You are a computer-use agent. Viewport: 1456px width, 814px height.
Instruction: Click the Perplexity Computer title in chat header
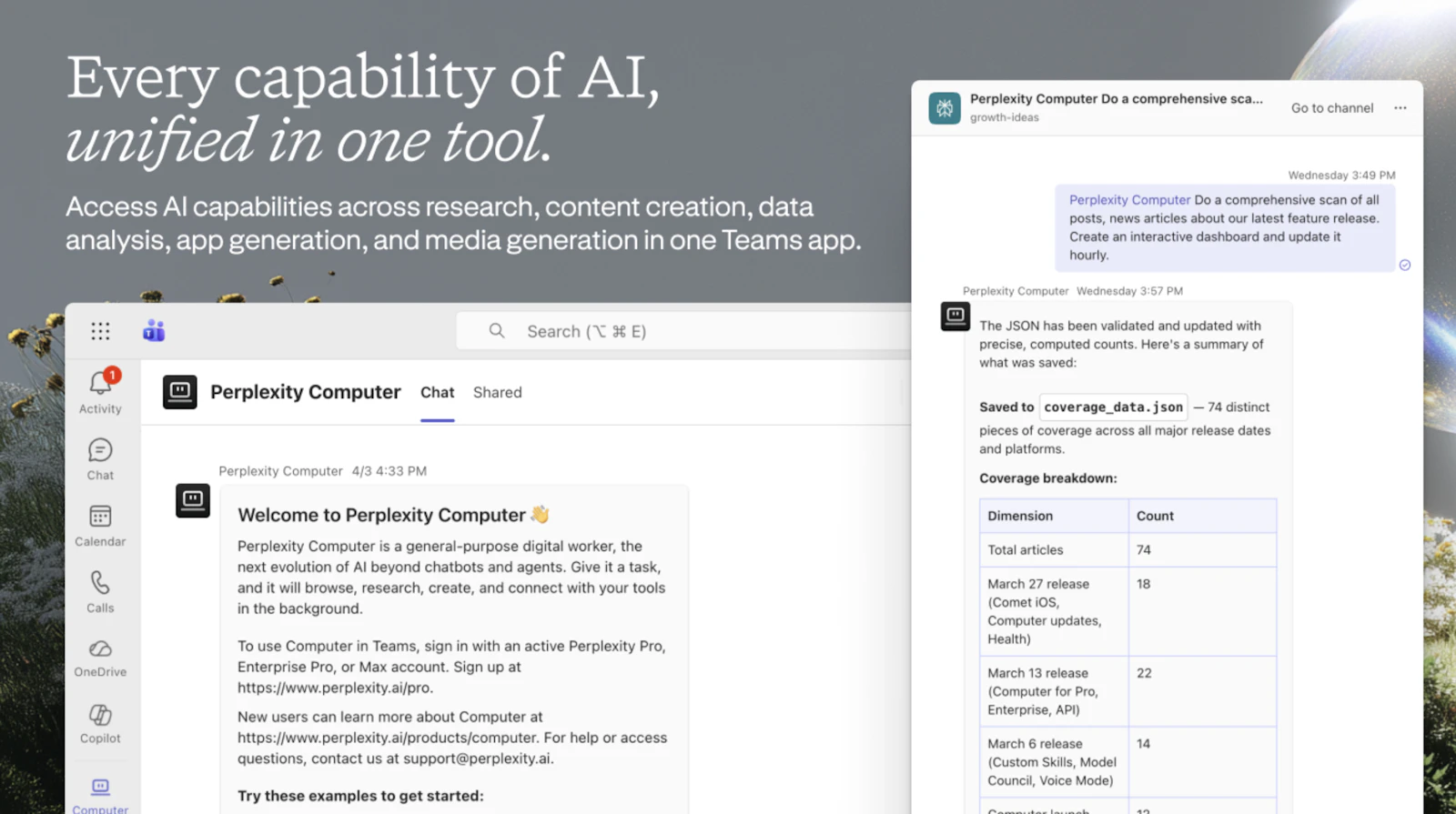(306, 392)
